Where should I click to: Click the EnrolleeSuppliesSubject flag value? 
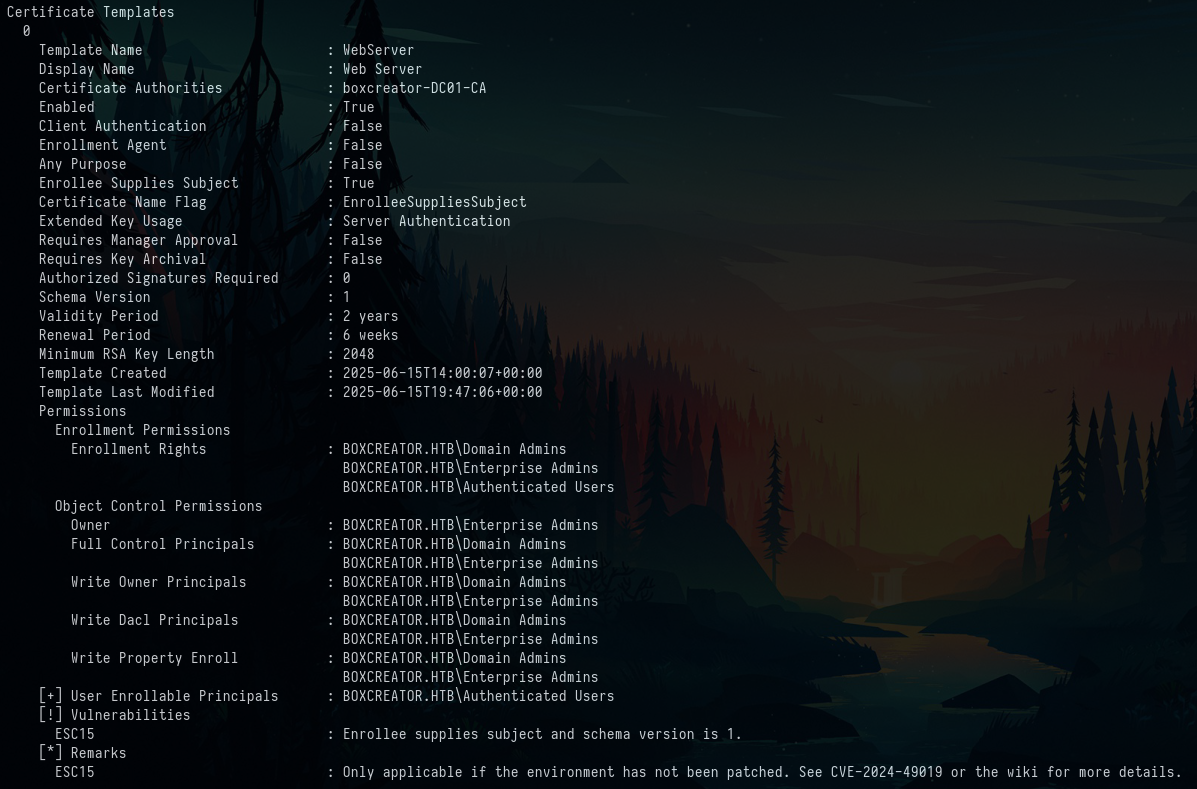(x=434, y=202)
